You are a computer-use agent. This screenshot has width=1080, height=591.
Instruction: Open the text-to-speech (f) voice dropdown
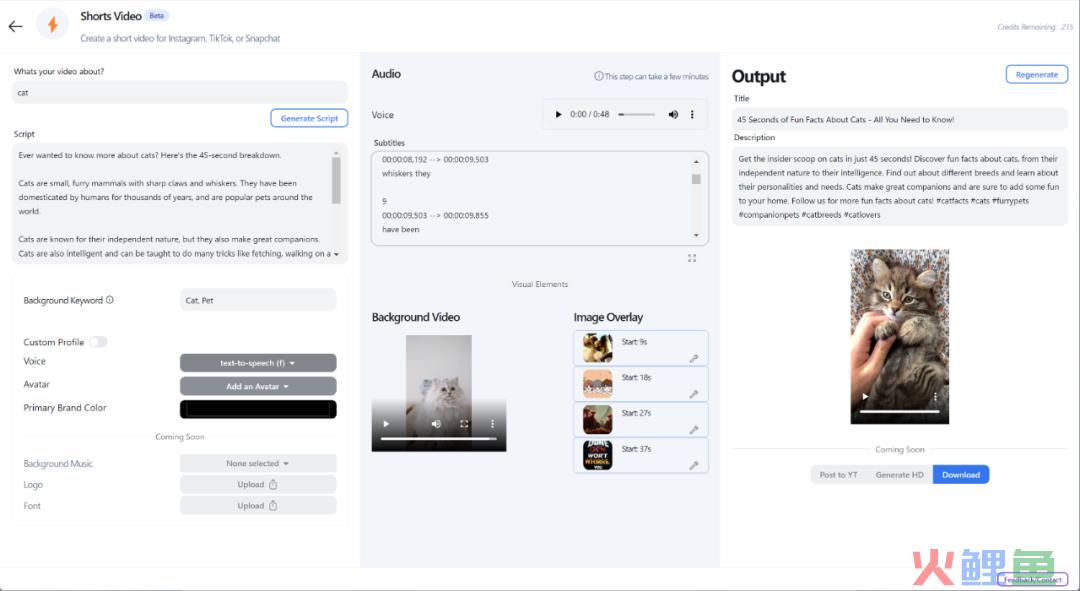258,362
